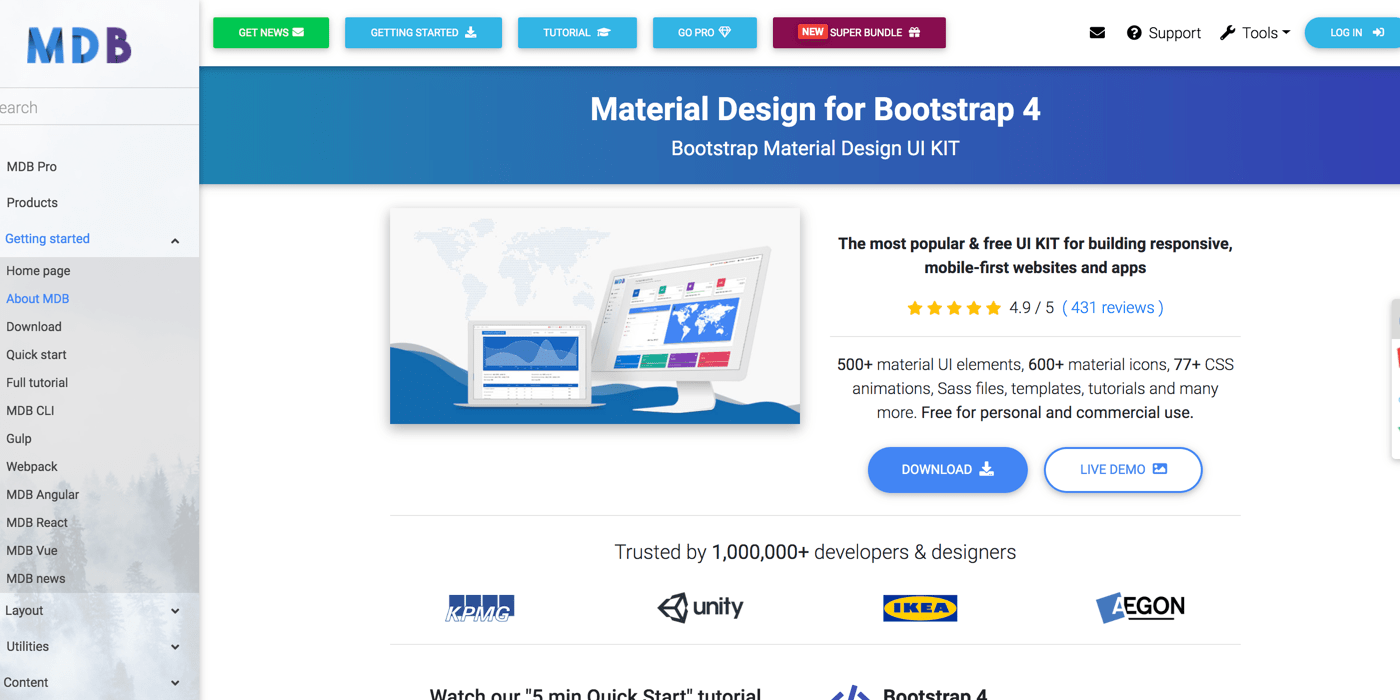Click the Bootstrap Material Design UI KIT subtitle
The image size is (1400, 700).
click(x=815, y=149)
